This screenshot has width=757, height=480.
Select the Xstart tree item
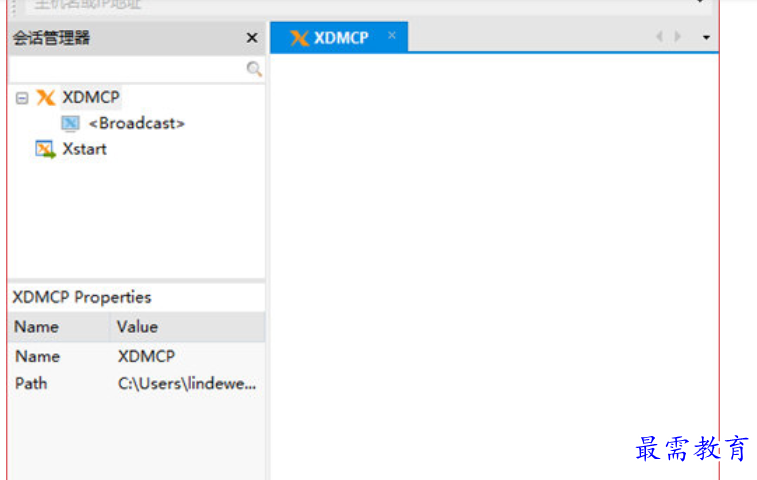[84, 149]
